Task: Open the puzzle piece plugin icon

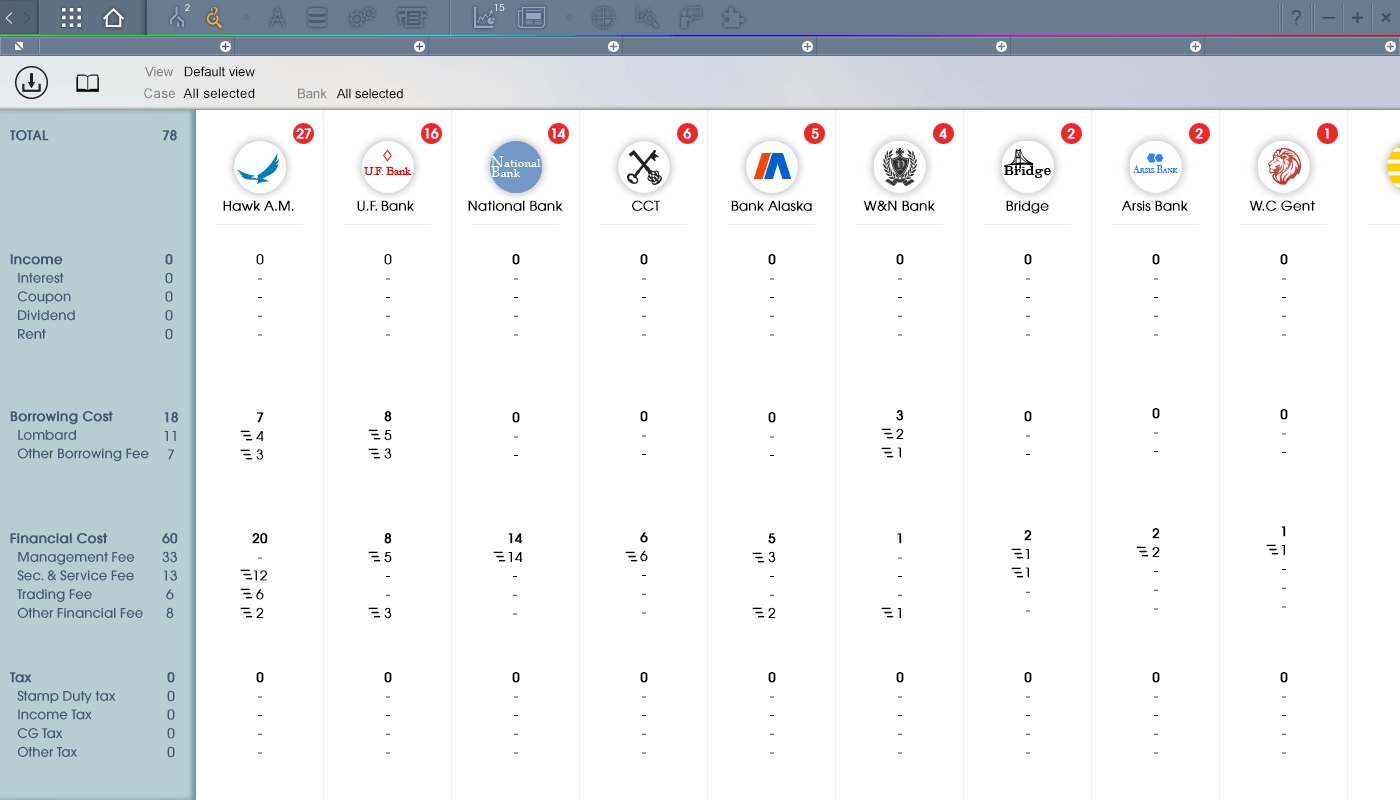Action: (x=734, y=17)
